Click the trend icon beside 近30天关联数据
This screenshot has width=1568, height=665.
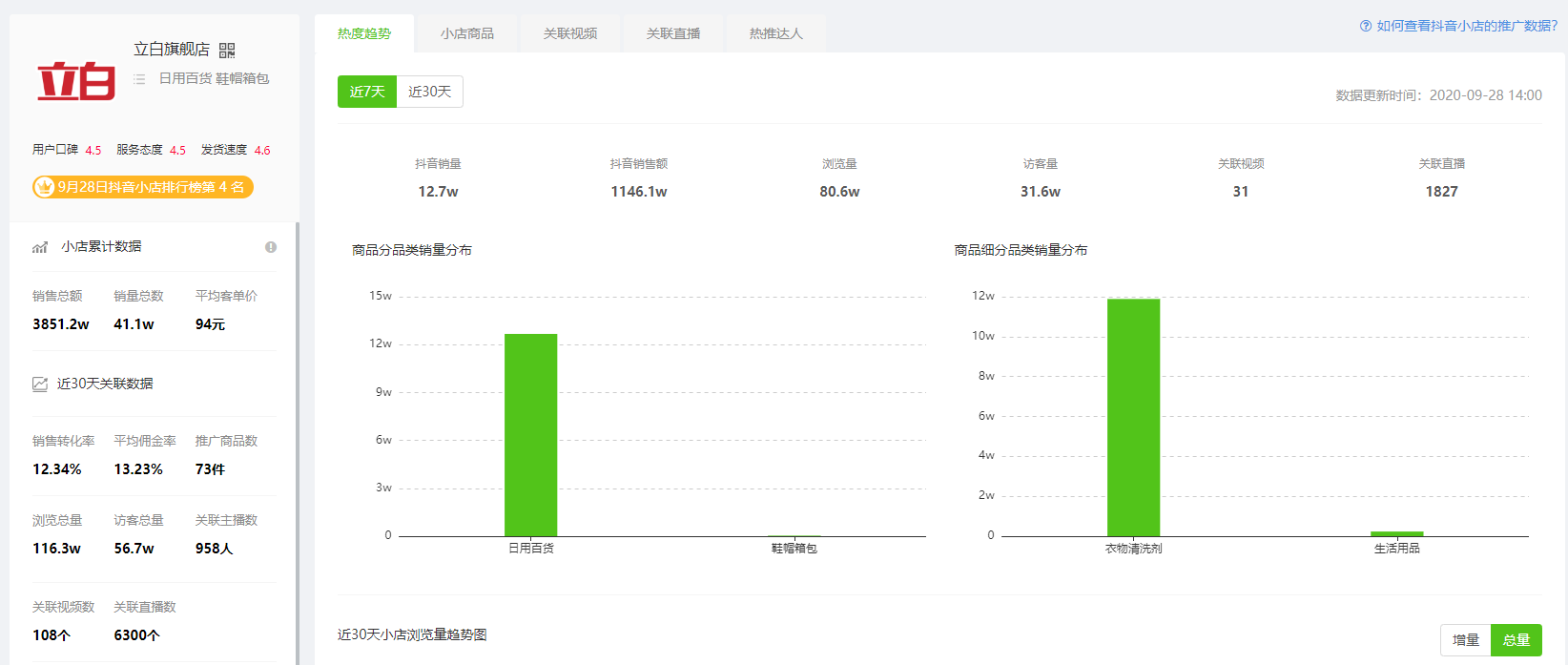coord(40,384)
